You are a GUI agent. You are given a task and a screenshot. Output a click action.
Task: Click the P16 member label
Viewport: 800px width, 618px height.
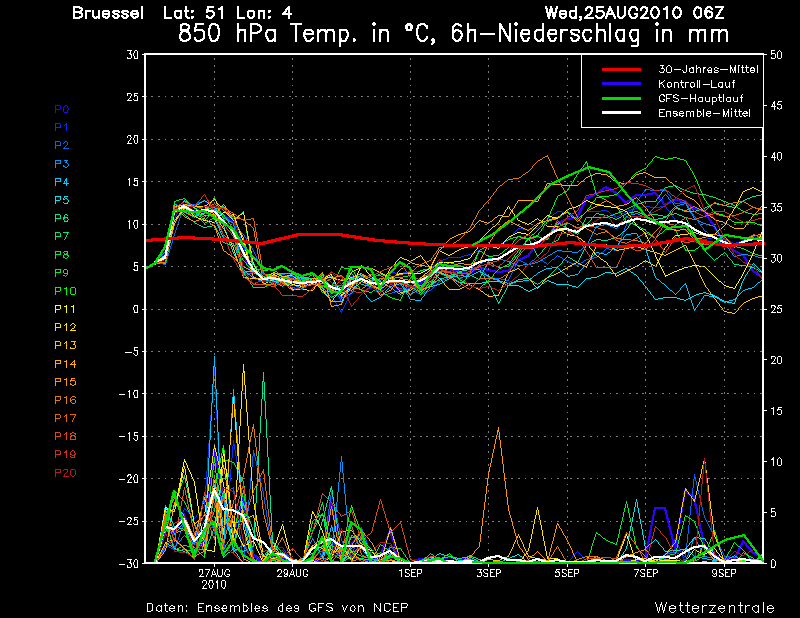(x=65, y=400)
